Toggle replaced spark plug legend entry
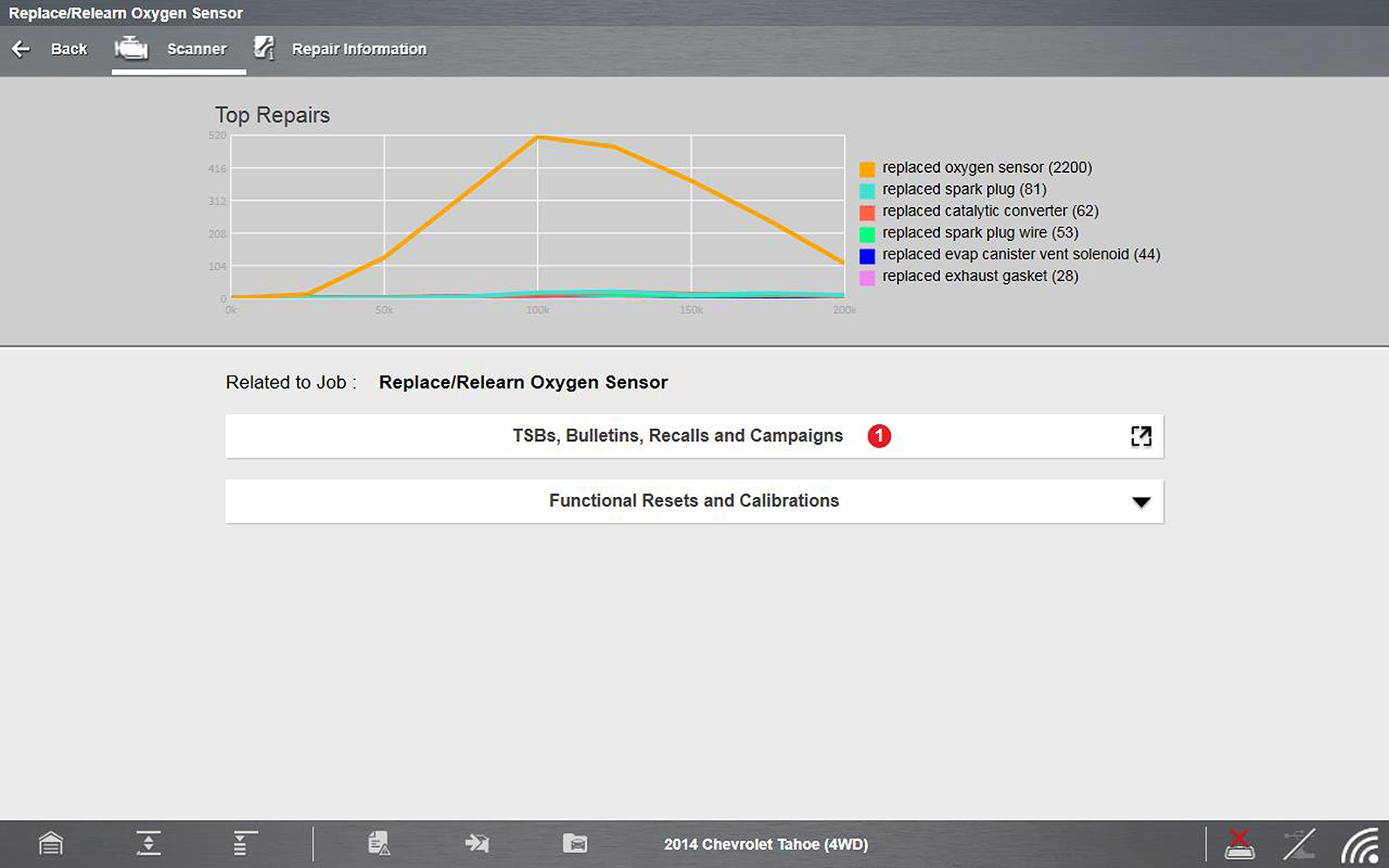The image size is (1389, 868). (964, 189)
